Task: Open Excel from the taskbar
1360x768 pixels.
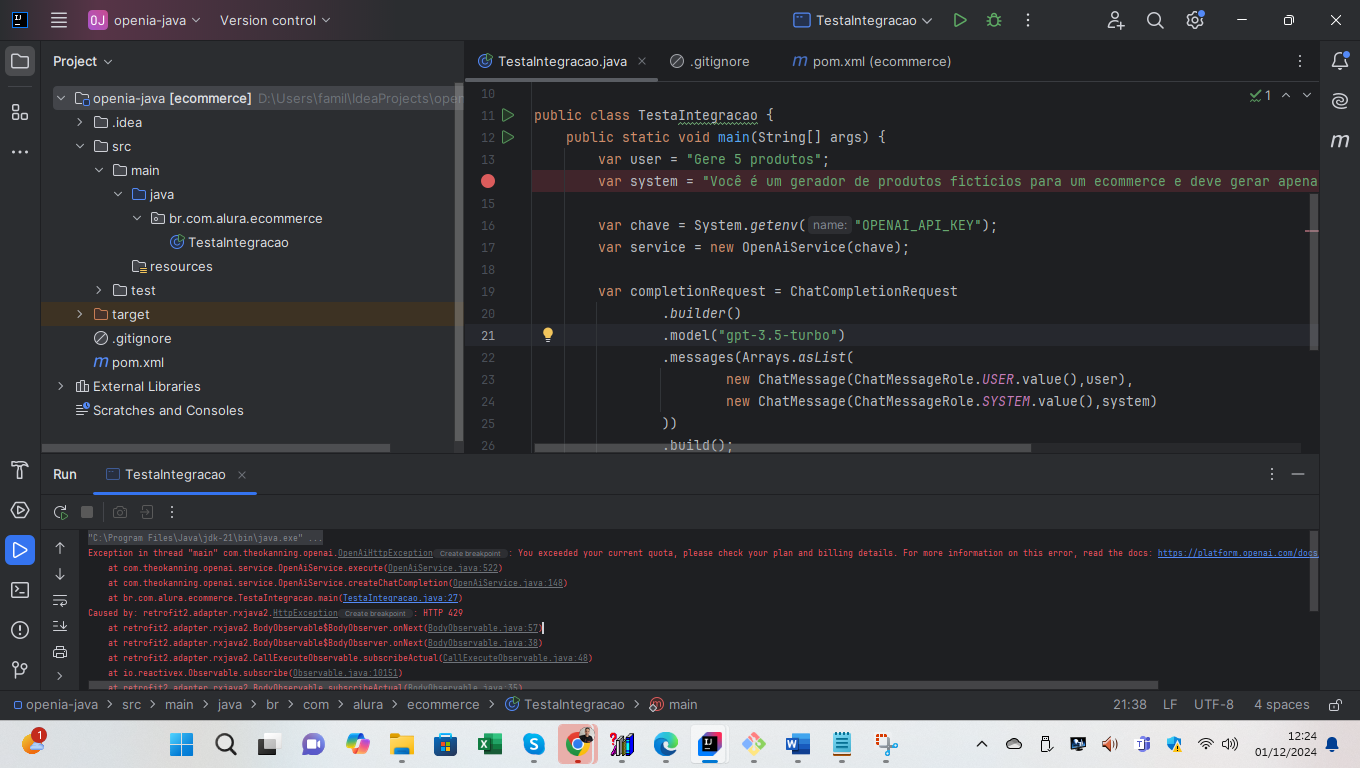Action: pyautogui.click(x=489, y=744)
